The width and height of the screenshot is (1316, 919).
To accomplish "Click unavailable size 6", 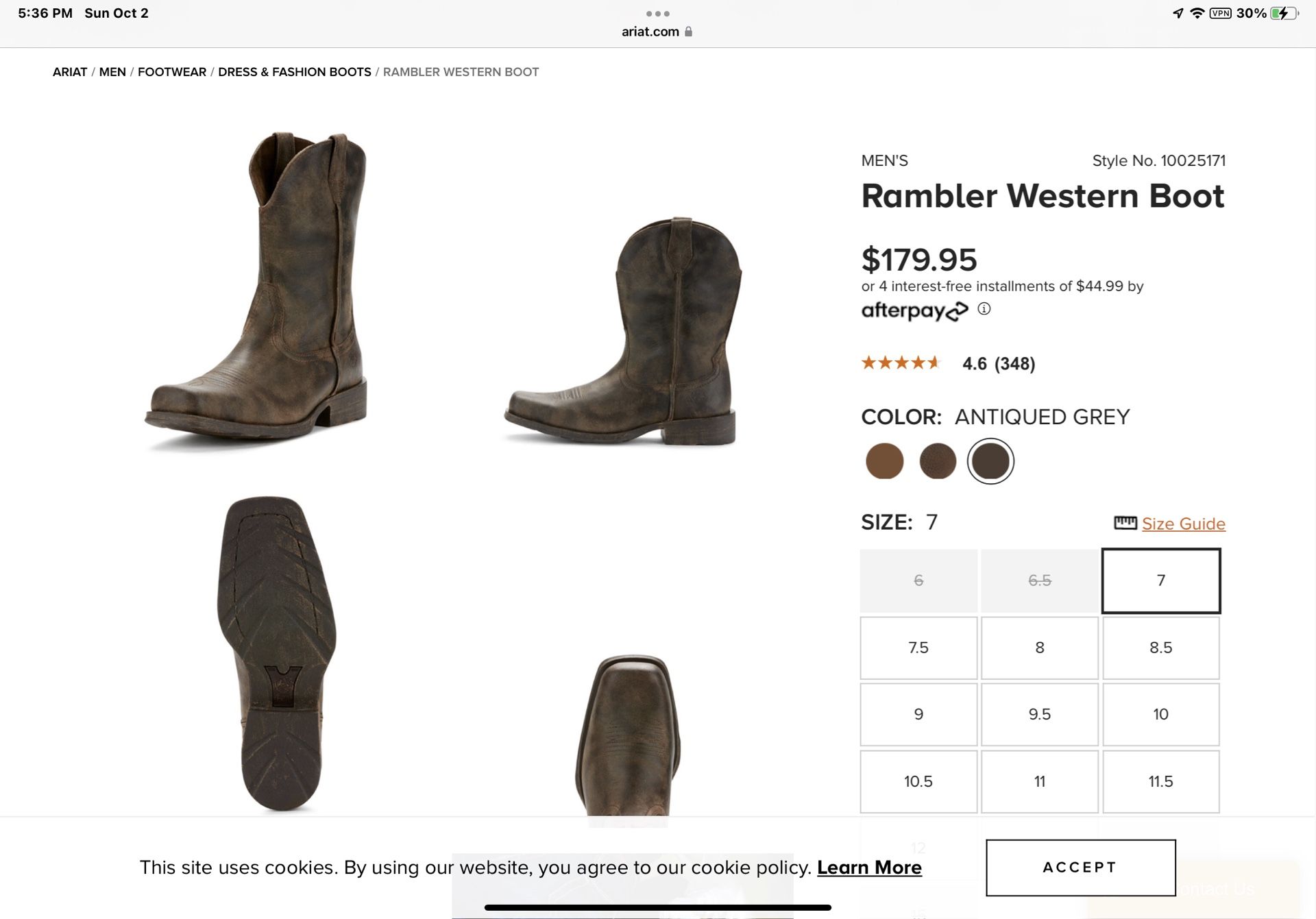I will point(918,580).
